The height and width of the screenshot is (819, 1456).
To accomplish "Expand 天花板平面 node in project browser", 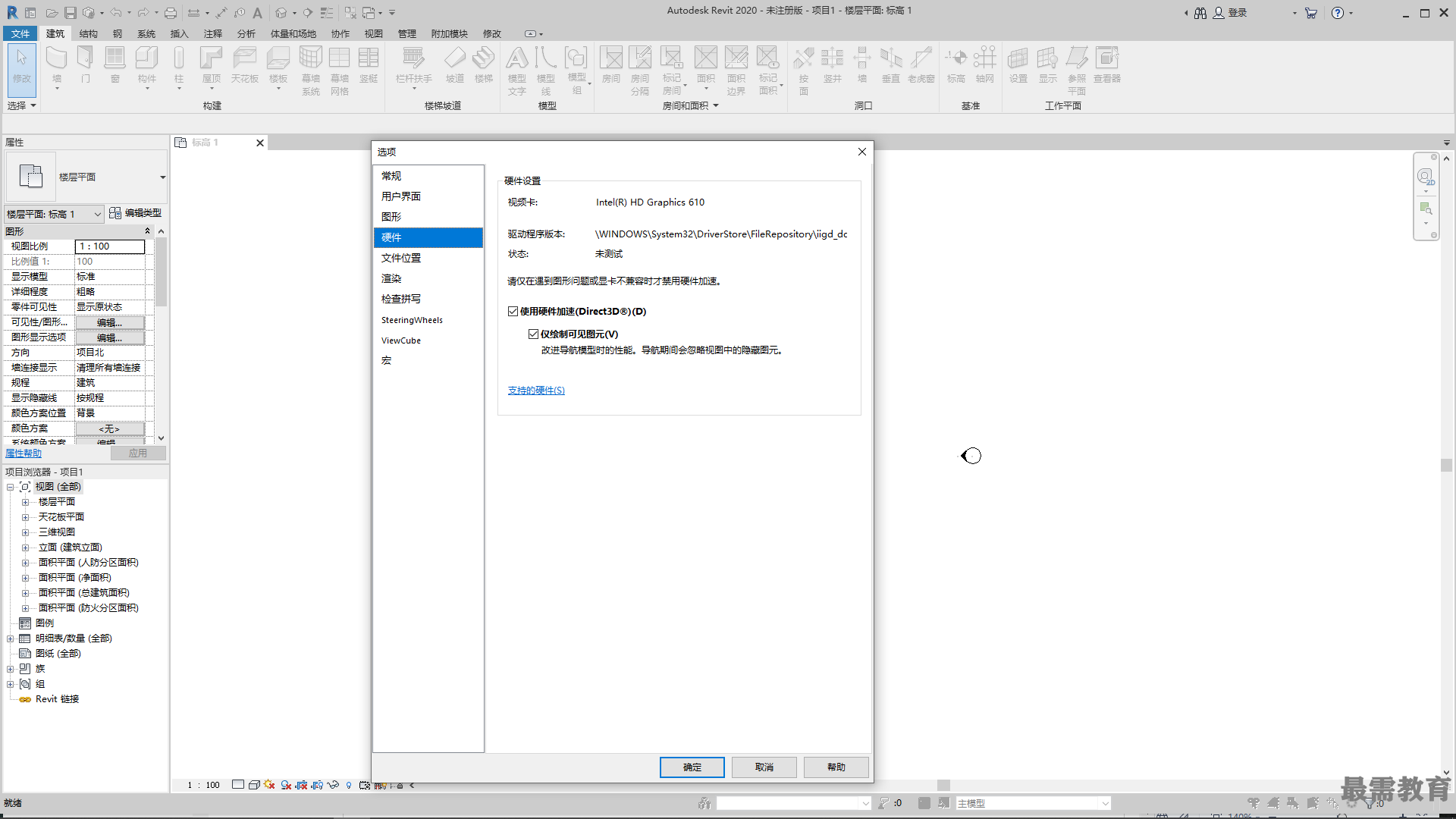I will 25,517.
